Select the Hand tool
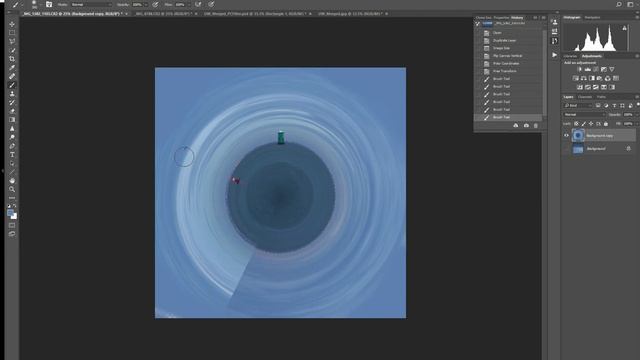Screen dimensions: 640x360 point(12,180)
